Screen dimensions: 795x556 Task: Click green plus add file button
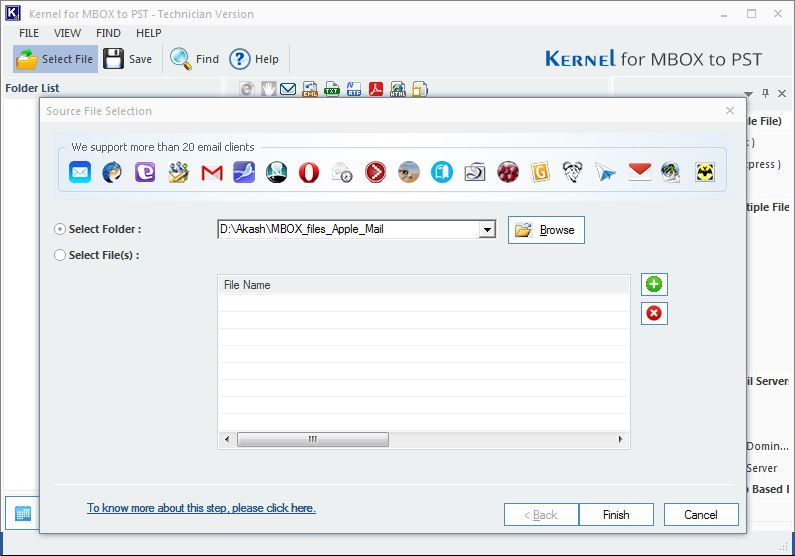click(x=654, y=284)
